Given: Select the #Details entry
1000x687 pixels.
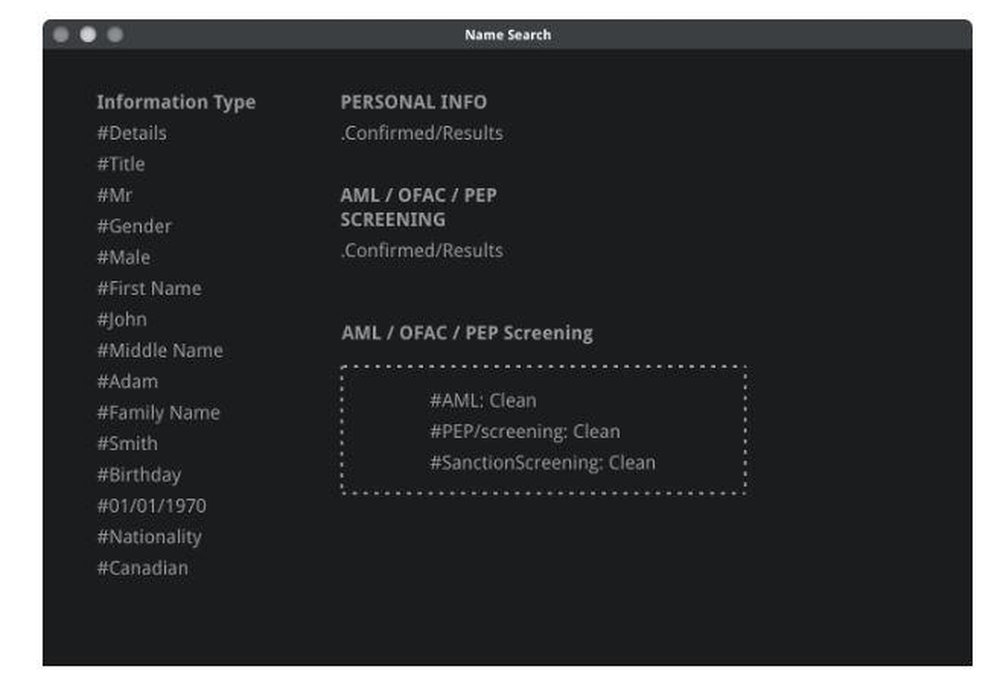Looking at the screenshot, I should (x=131, y=133).
